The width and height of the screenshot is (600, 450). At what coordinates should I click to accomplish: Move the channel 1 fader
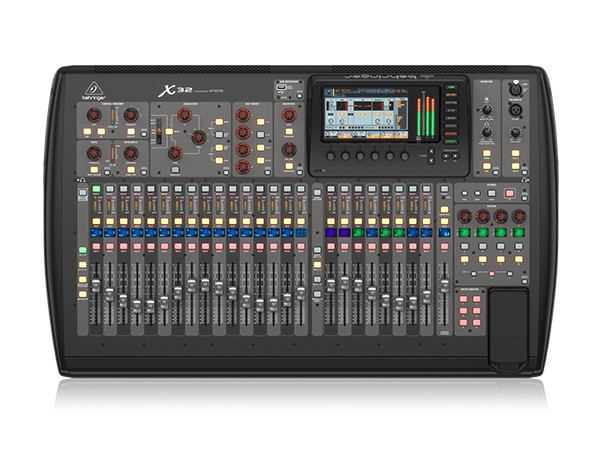click(96, 286)
